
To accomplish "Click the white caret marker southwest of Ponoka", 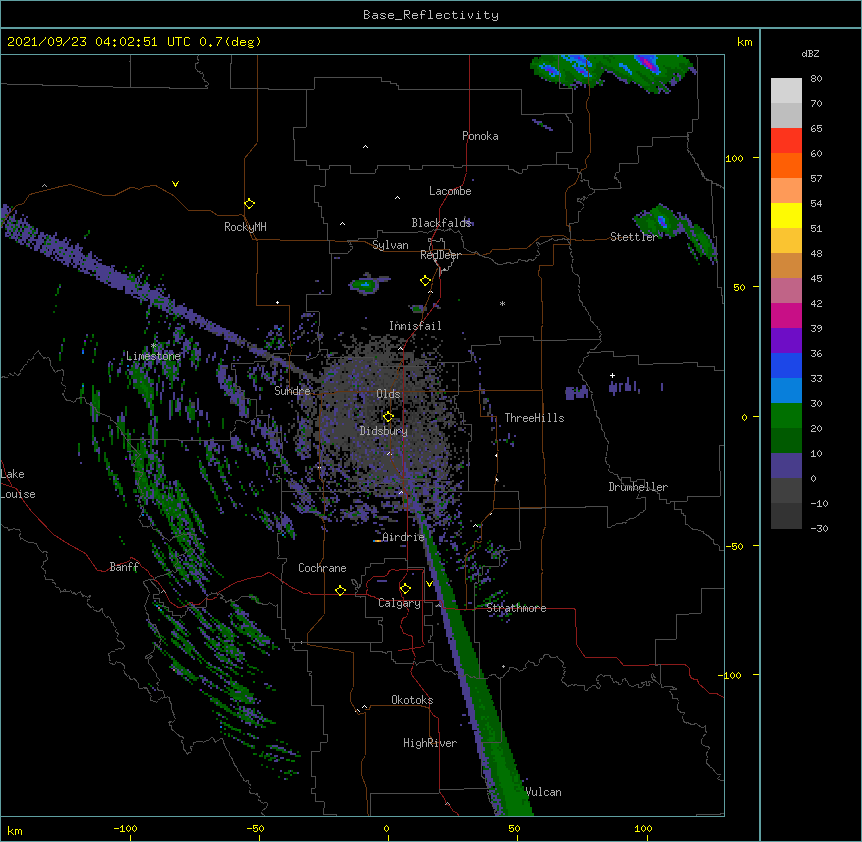I will 365,147.
